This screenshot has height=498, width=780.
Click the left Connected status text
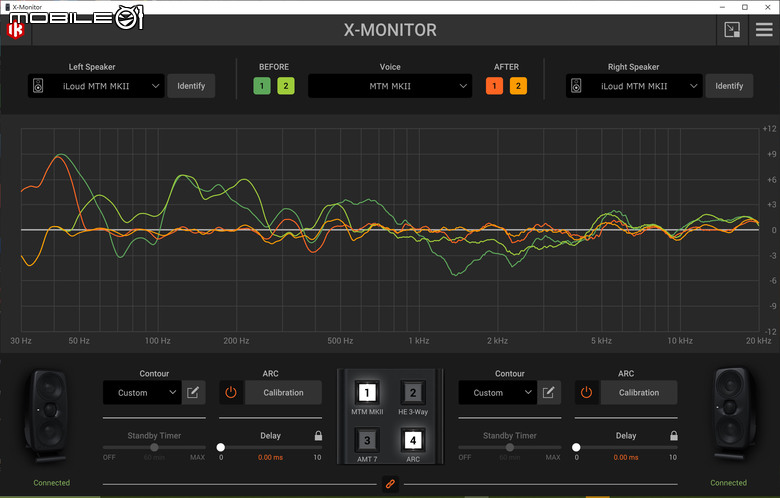coord(52,483)
